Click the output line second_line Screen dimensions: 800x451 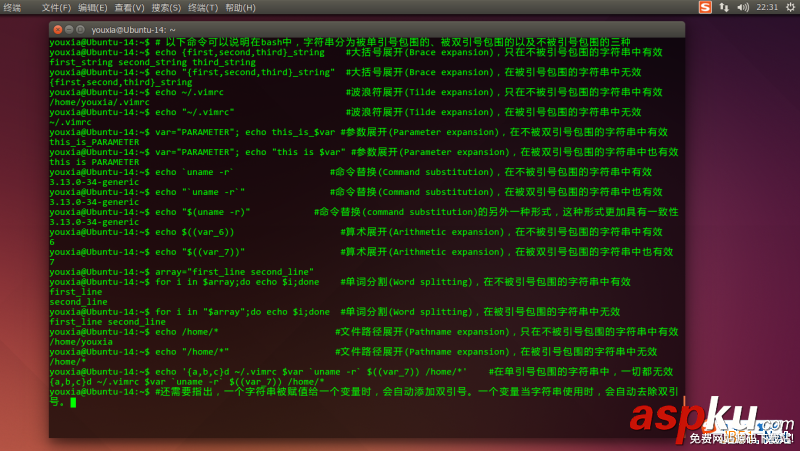(79, 302)
